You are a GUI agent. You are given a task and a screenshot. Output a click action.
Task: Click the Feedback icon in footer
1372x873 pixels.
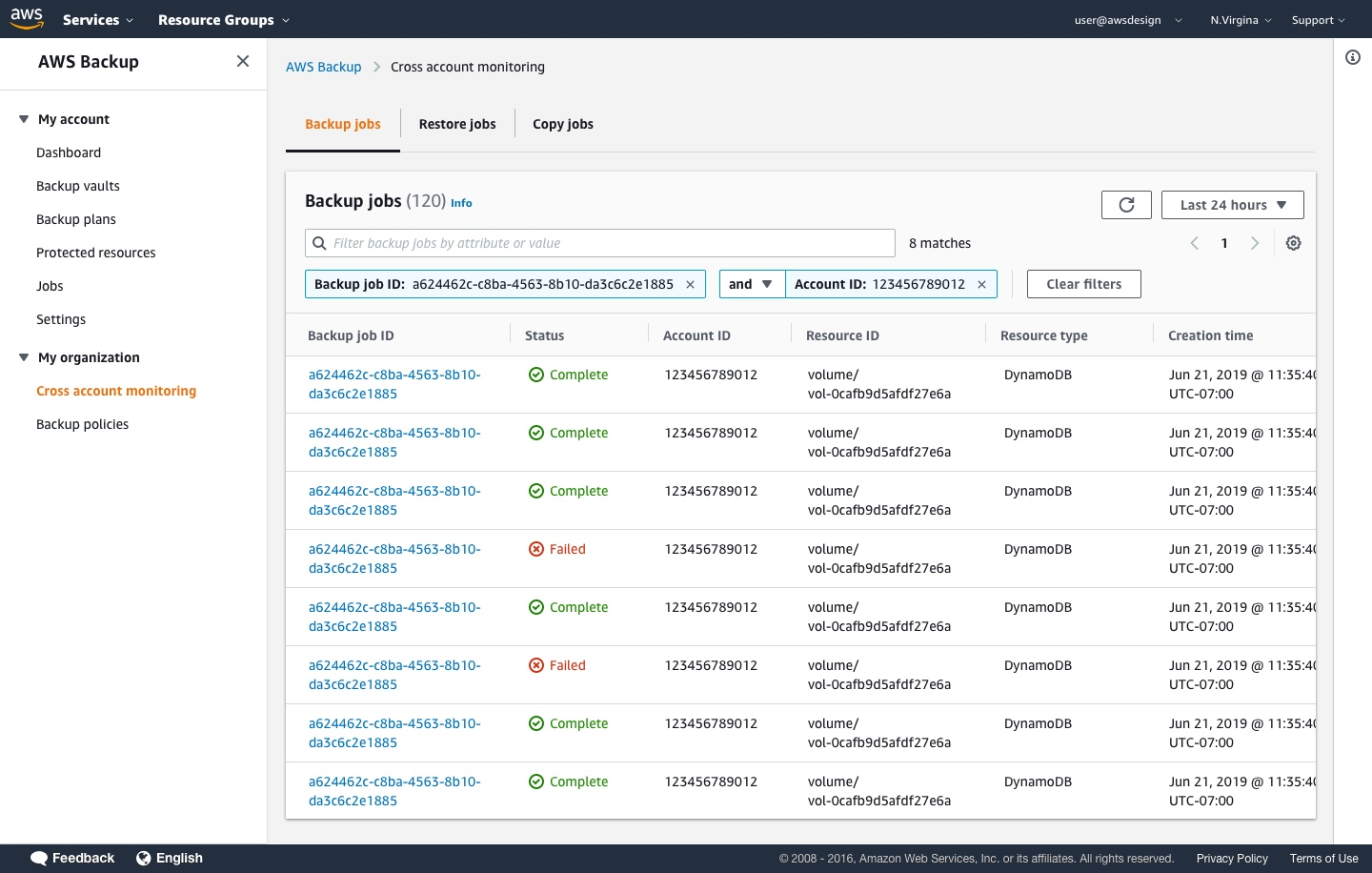[38, 858]
